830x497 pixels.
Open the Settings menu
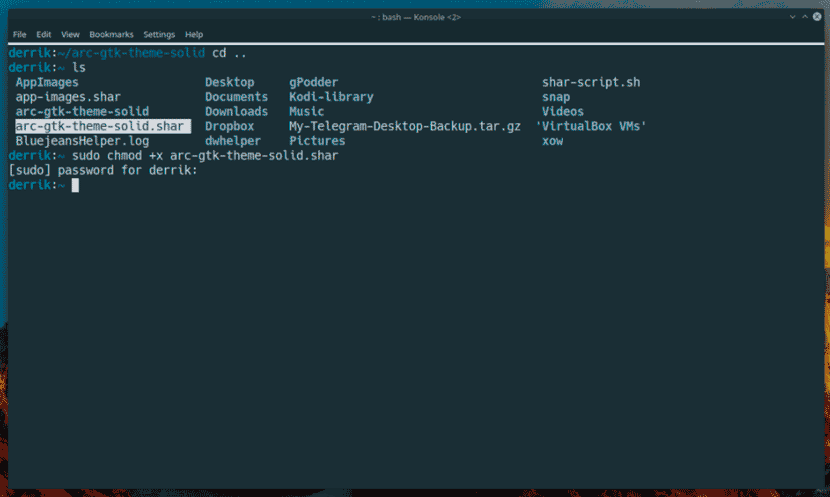(x=158, y=34)
